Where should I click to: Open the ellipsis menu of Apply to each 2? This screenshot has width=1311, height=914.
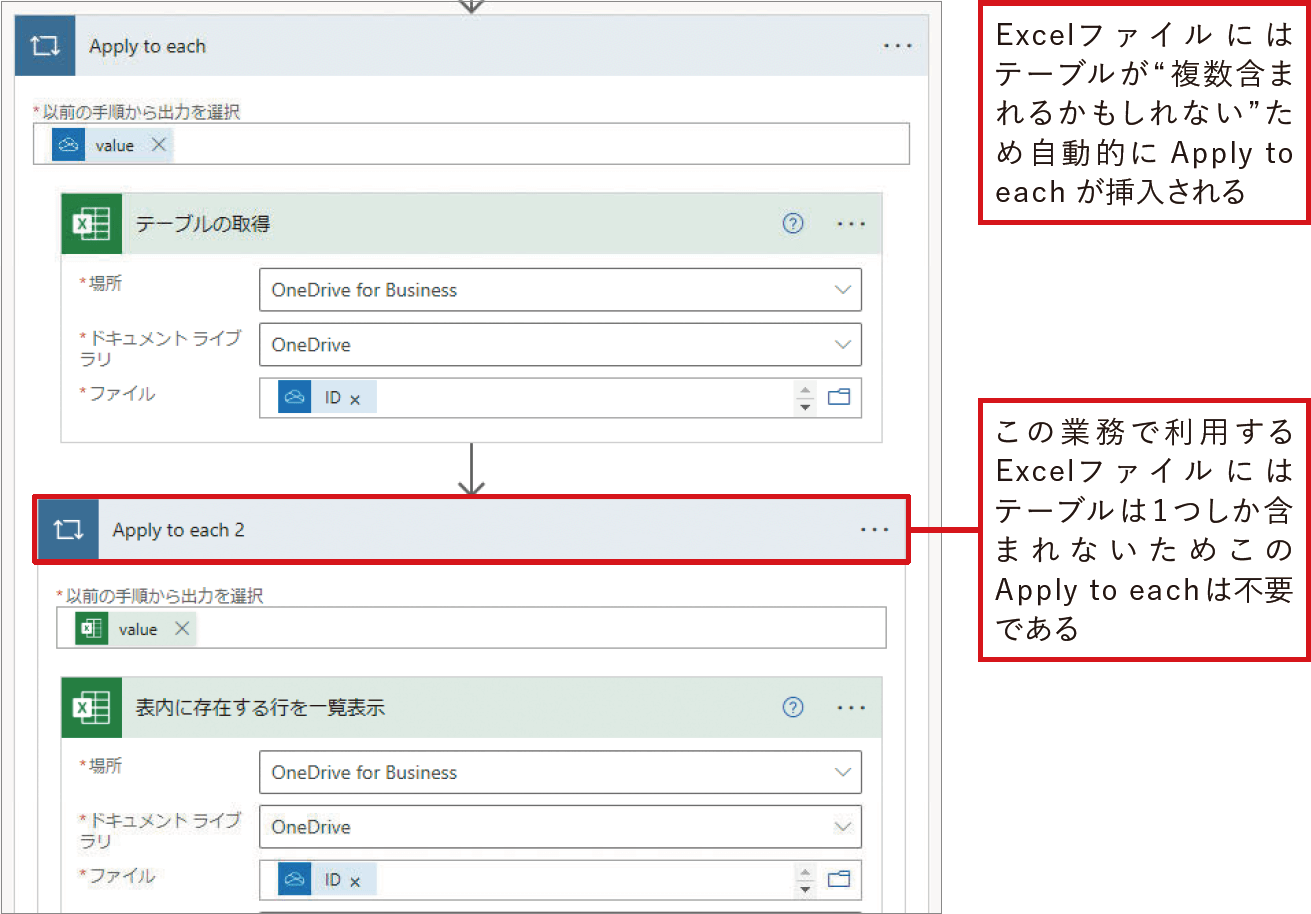[874, 530]
